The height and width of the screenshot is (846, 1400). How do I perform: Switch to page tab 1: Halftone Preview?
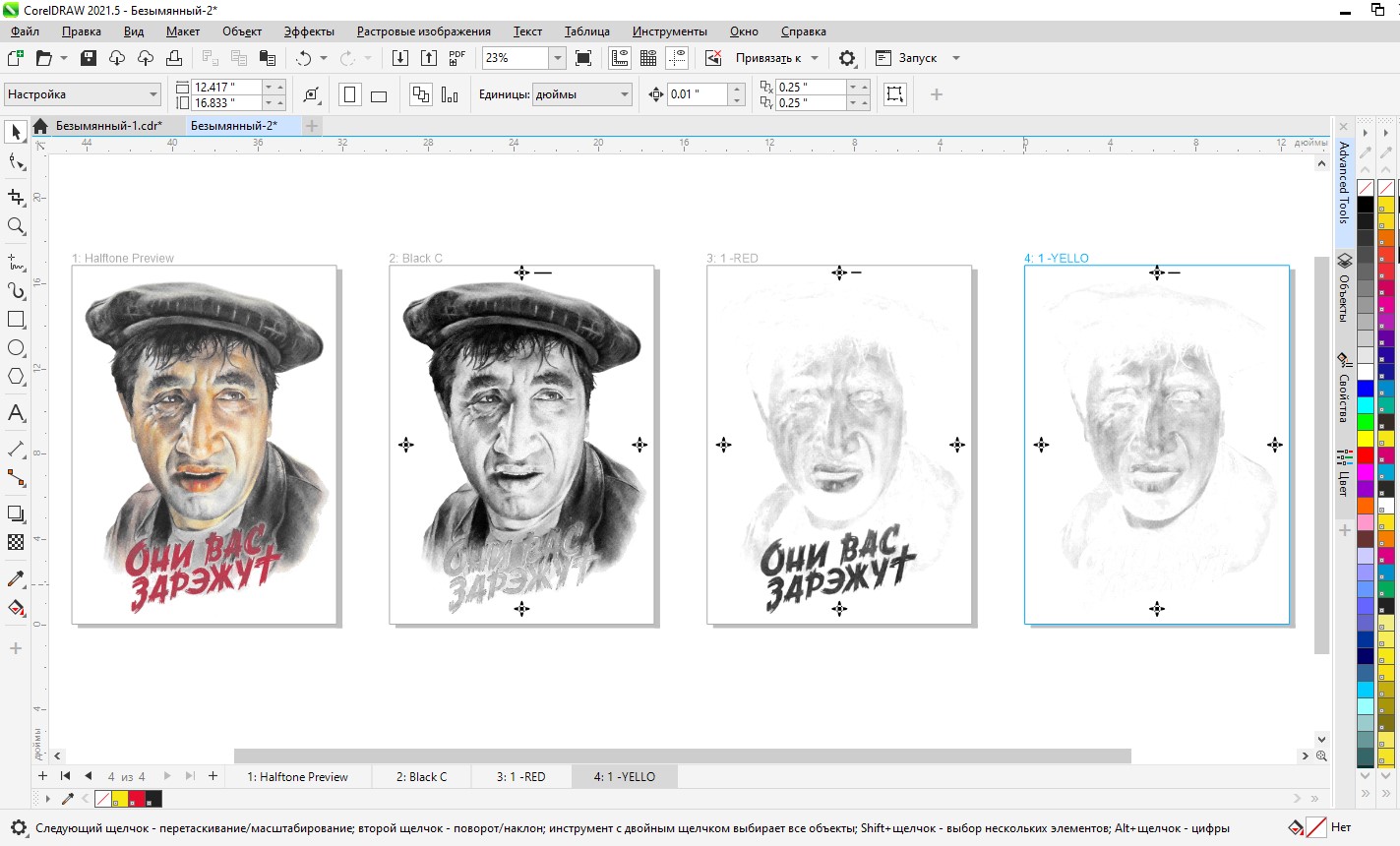[x=297, y=776]
